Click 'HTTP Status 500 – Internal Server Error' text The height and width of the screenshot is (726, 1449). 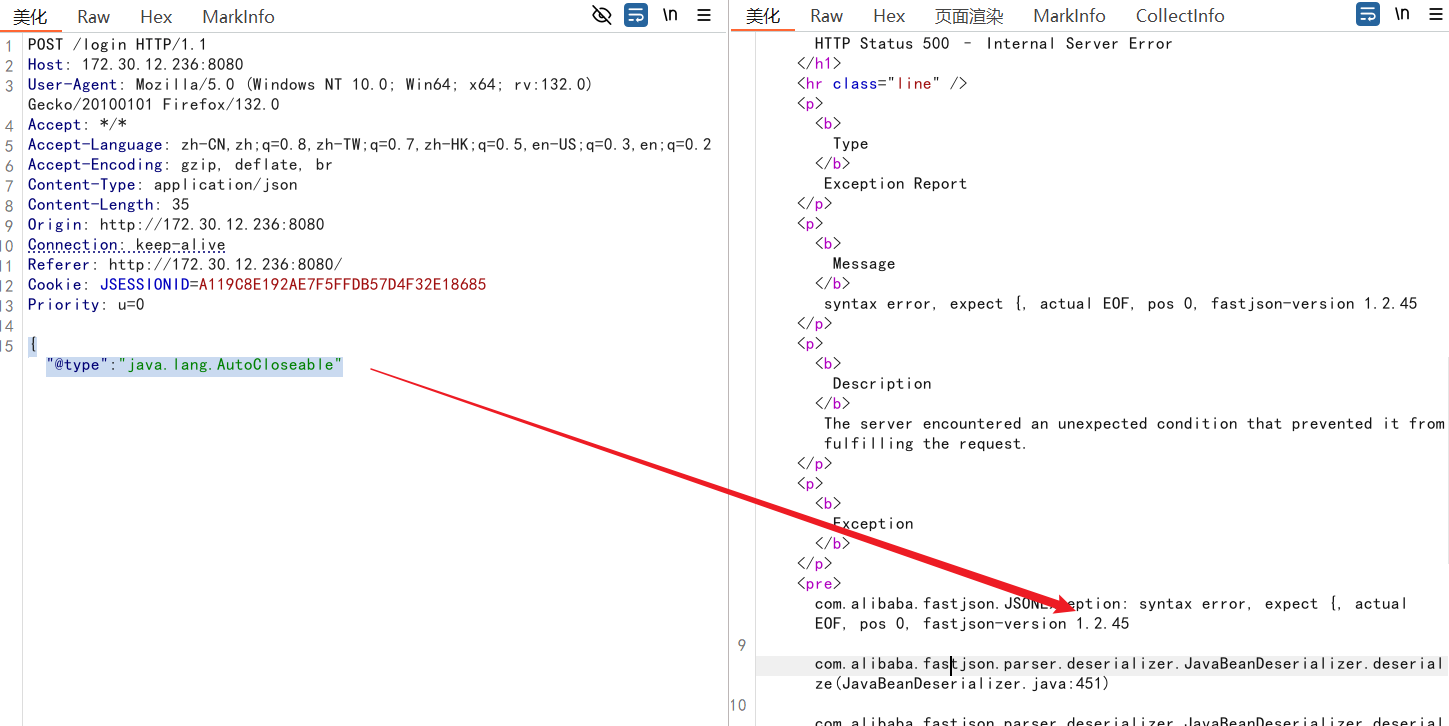pyautogui.click(x=993, y=43)
